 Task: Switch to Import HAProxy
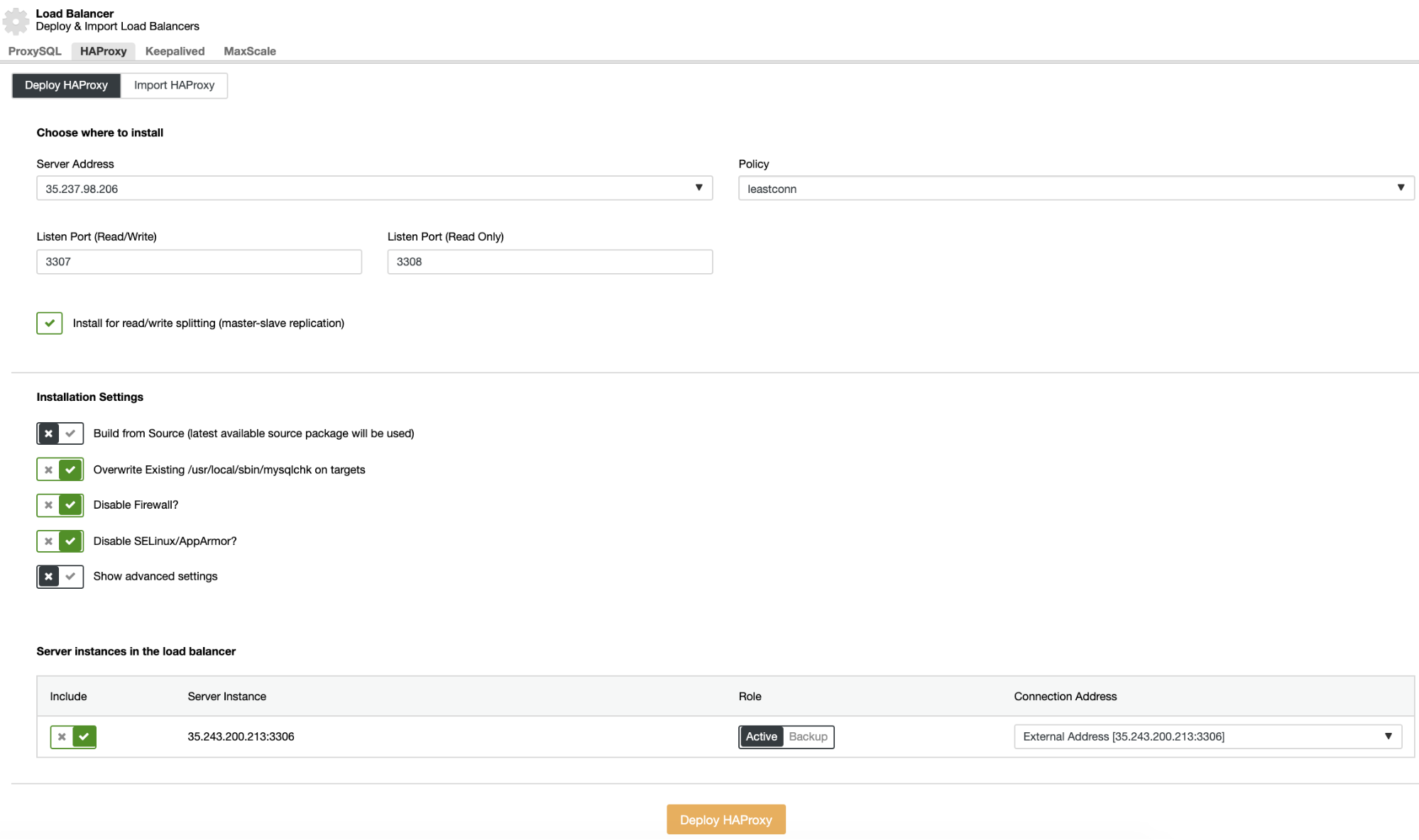(174, 85)
